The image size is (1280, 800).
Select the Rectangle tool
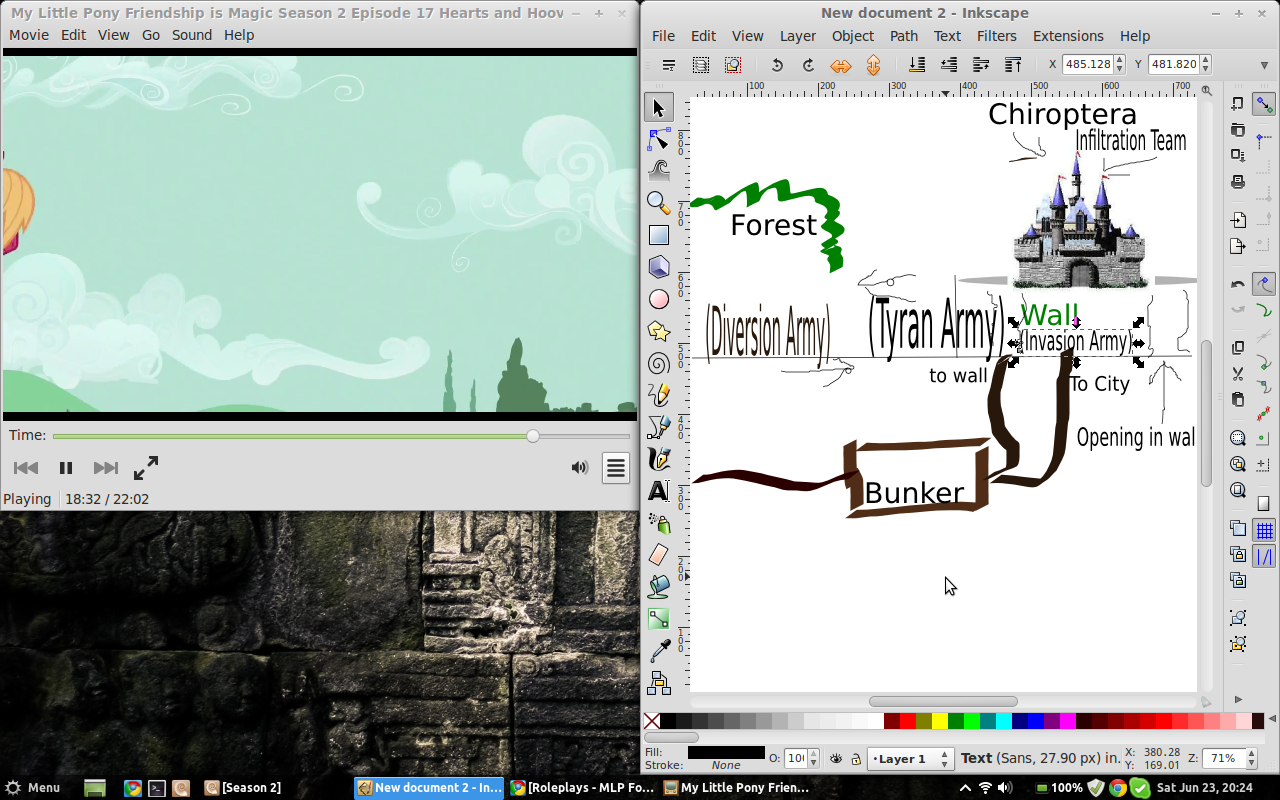[659, 236]
